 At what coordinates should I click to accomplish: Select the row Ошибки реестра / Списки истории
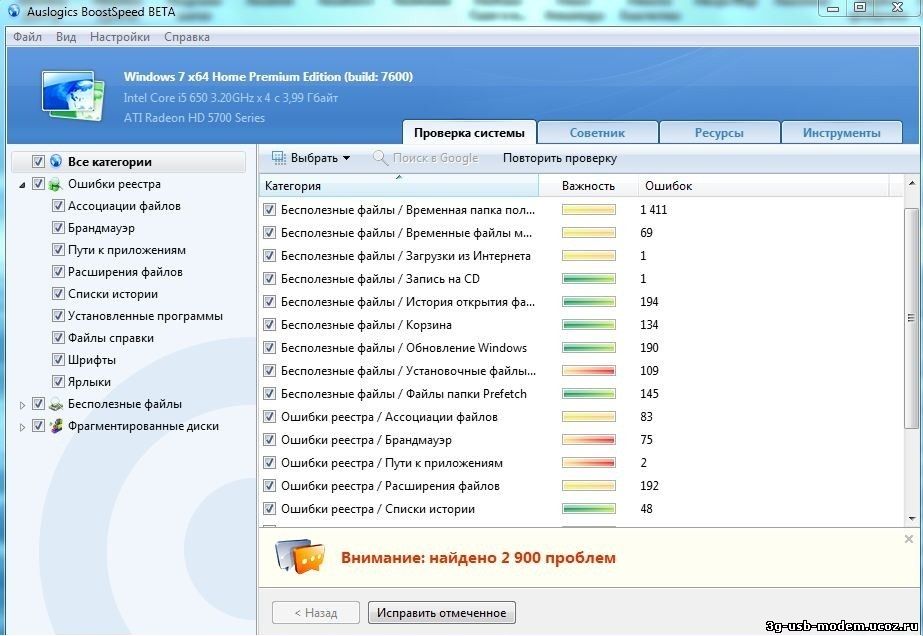pos(580,509)
